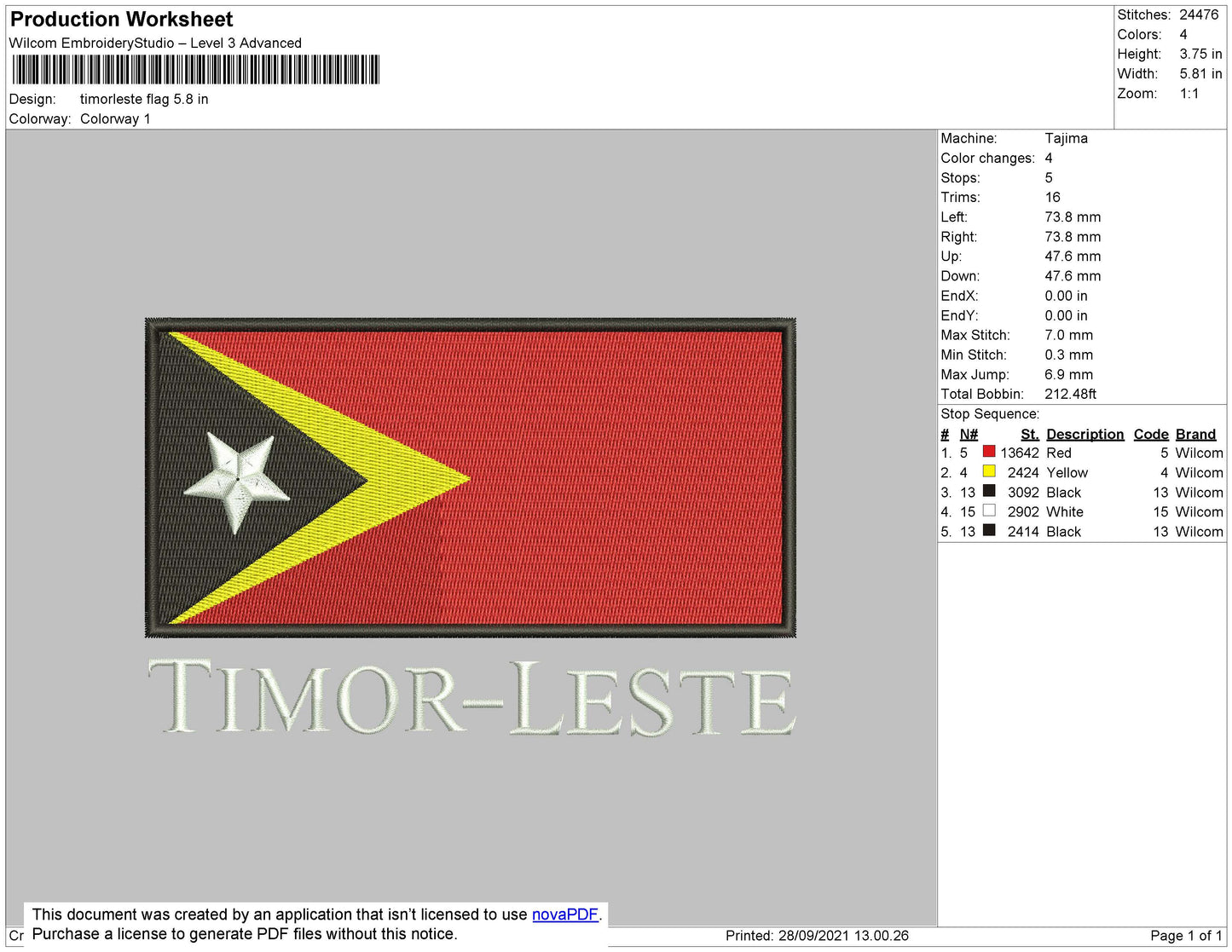Click Max Stitch value 7.0 mm

coord(1068,336)
